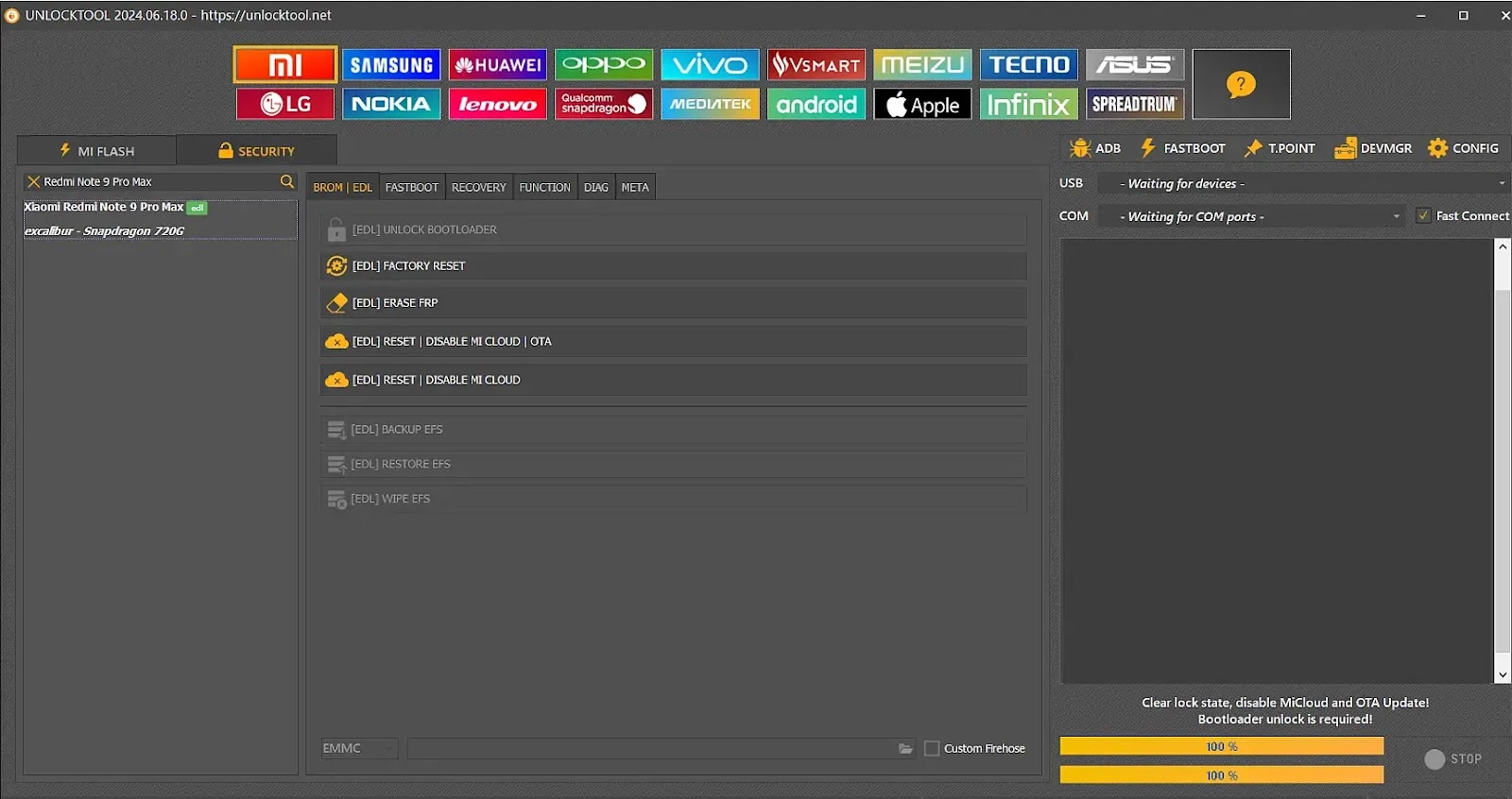Screen dimensions: 1512x799
Task: Select the LG brand logo
Action: click(x=285, y=104)
